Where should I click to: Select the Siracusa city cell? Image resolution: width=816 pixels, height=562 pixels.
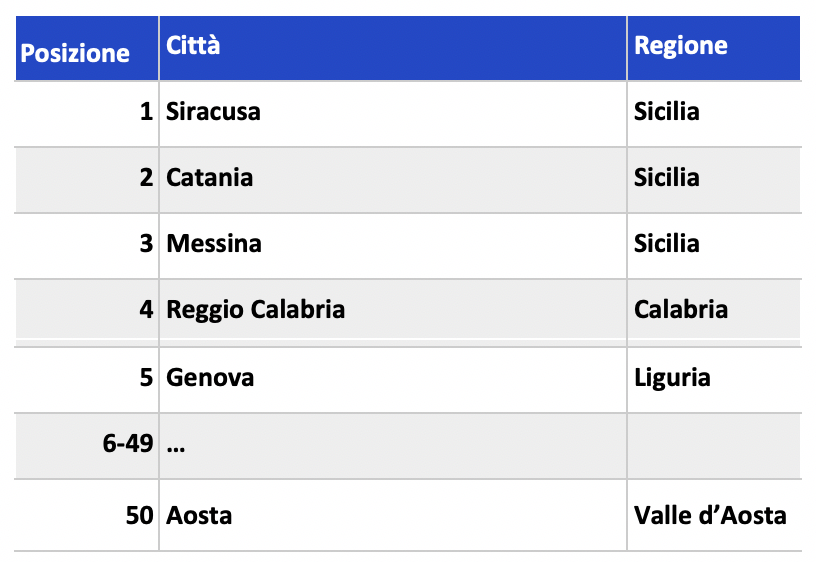[213, 111]
